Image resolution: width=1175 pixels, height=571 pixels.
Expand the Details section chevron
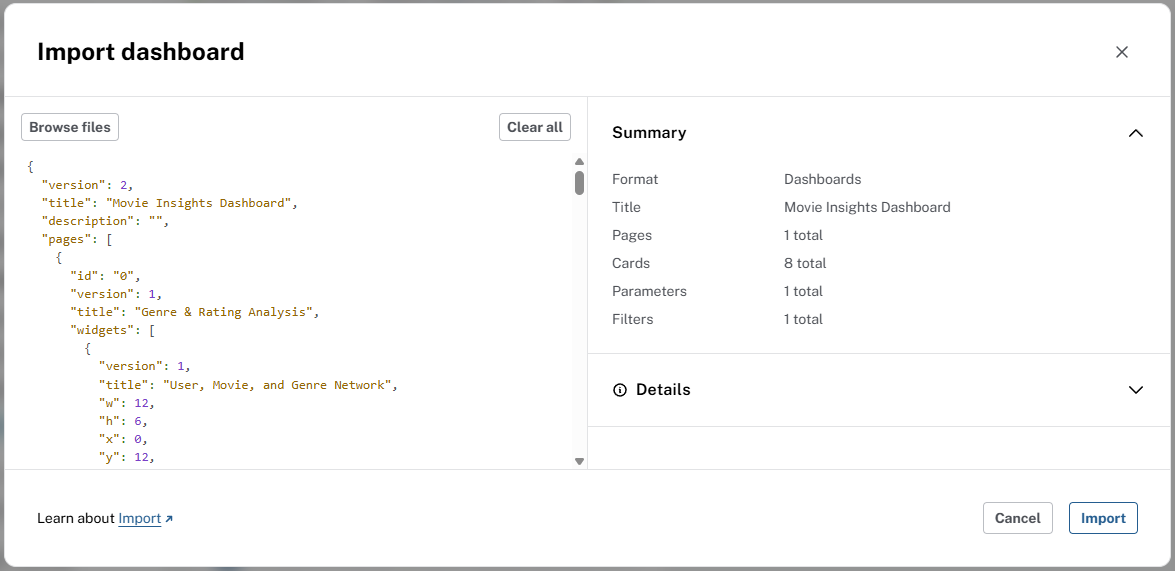[1135, 390]
